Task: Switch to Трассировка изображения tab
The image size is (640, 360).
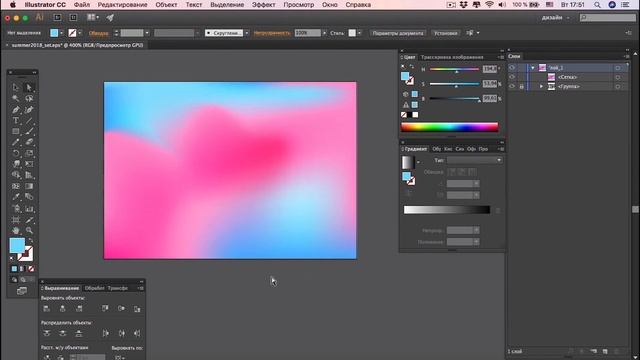Action: (452, 57)
